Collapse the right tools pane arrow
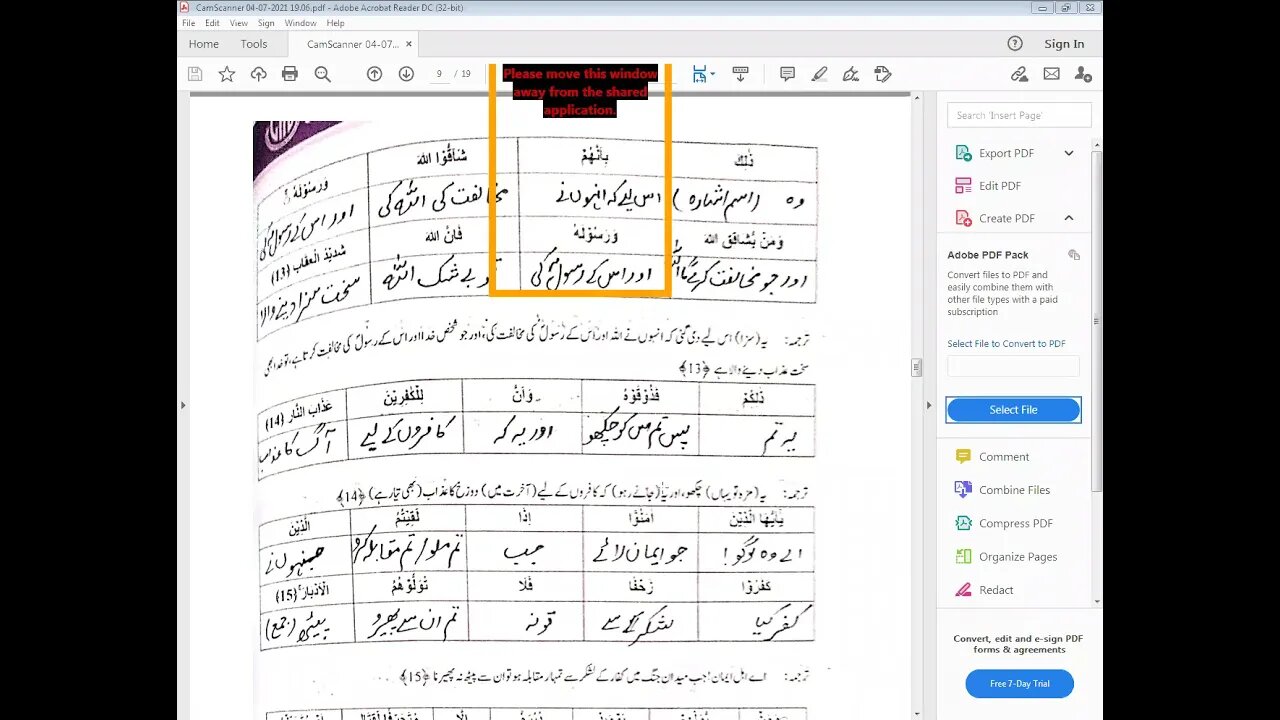 927,405
